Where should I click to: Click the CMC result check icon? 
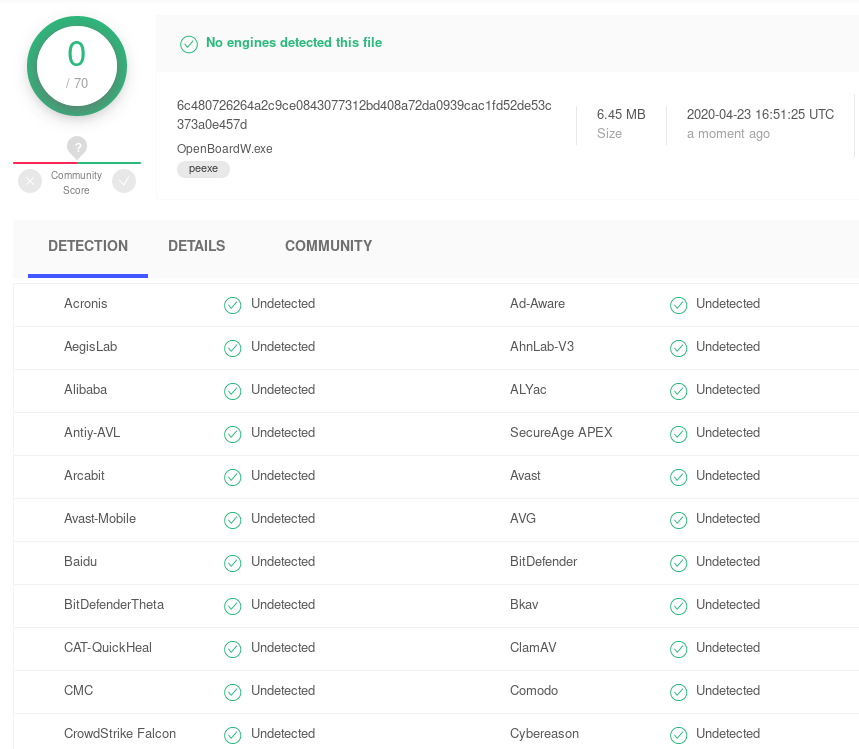click(233, 692)
